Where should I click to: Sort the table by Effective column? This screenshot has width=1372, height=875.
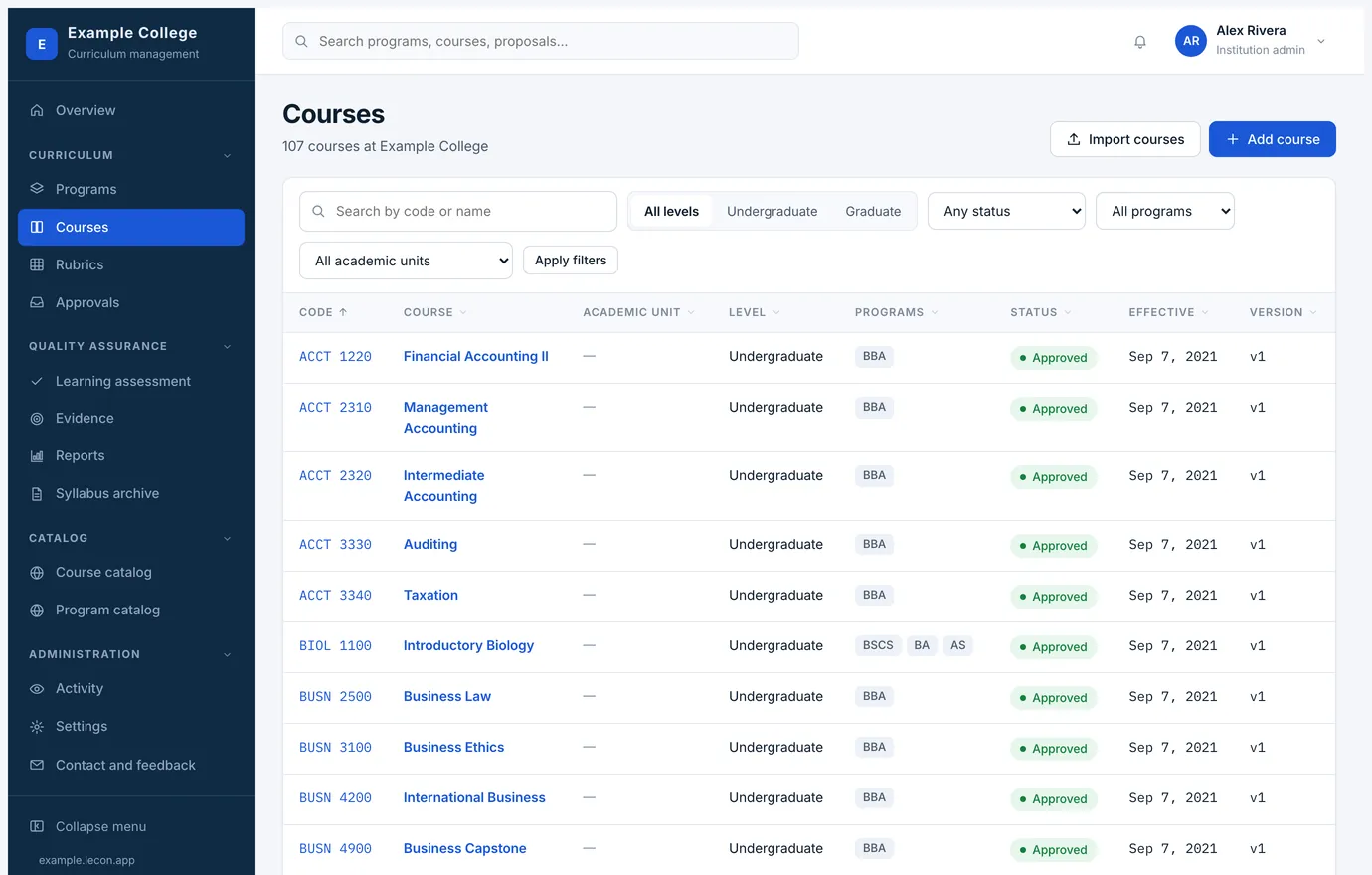[x=1169, y=312]
